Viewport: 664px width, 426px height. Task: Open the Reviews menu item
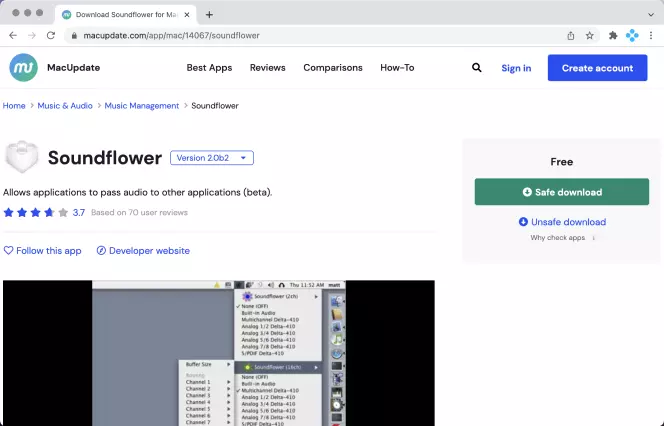click(x=268, y=68)
